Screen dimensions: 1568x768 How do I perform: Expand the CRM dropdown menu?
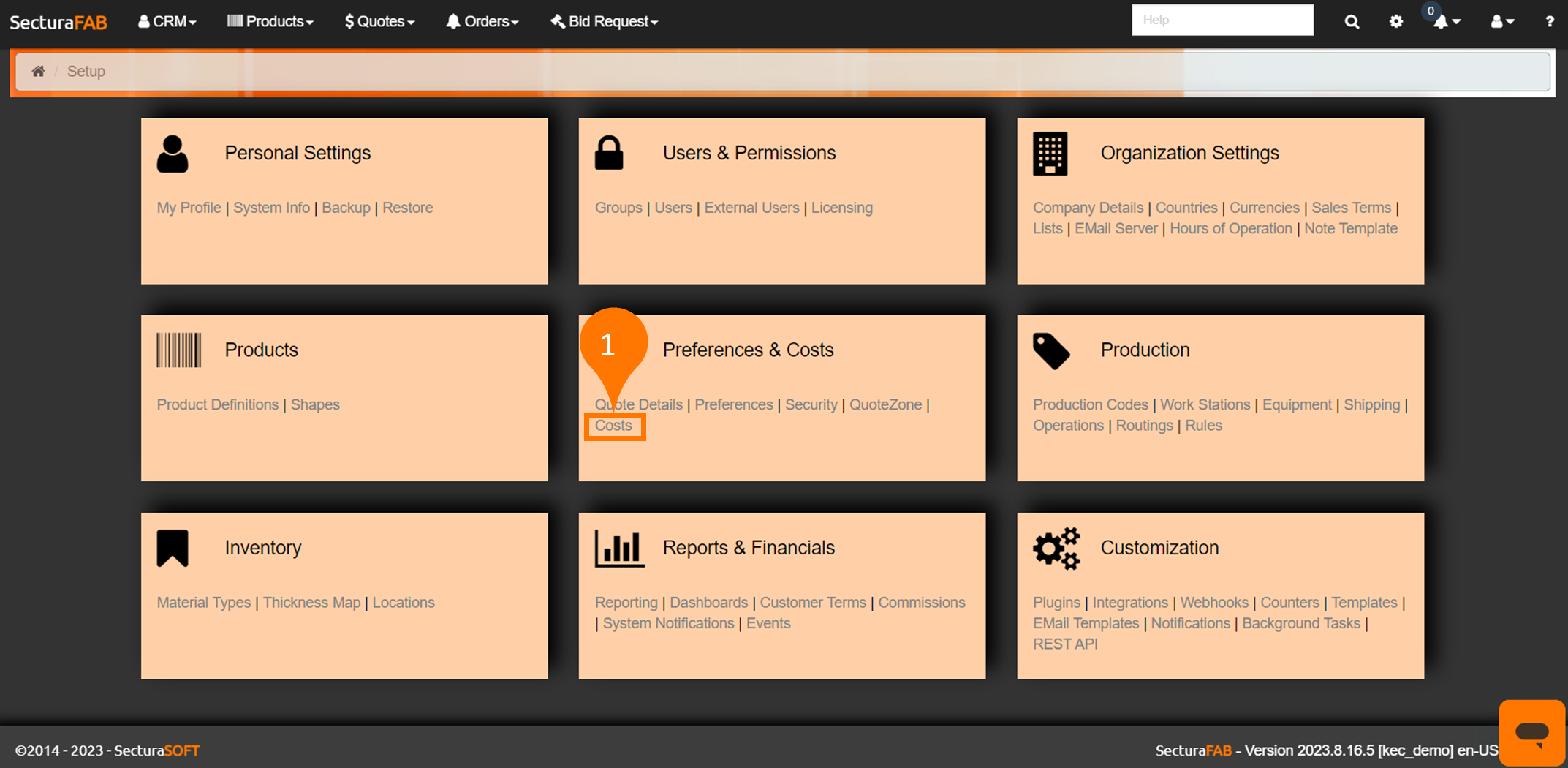[167, 21]
